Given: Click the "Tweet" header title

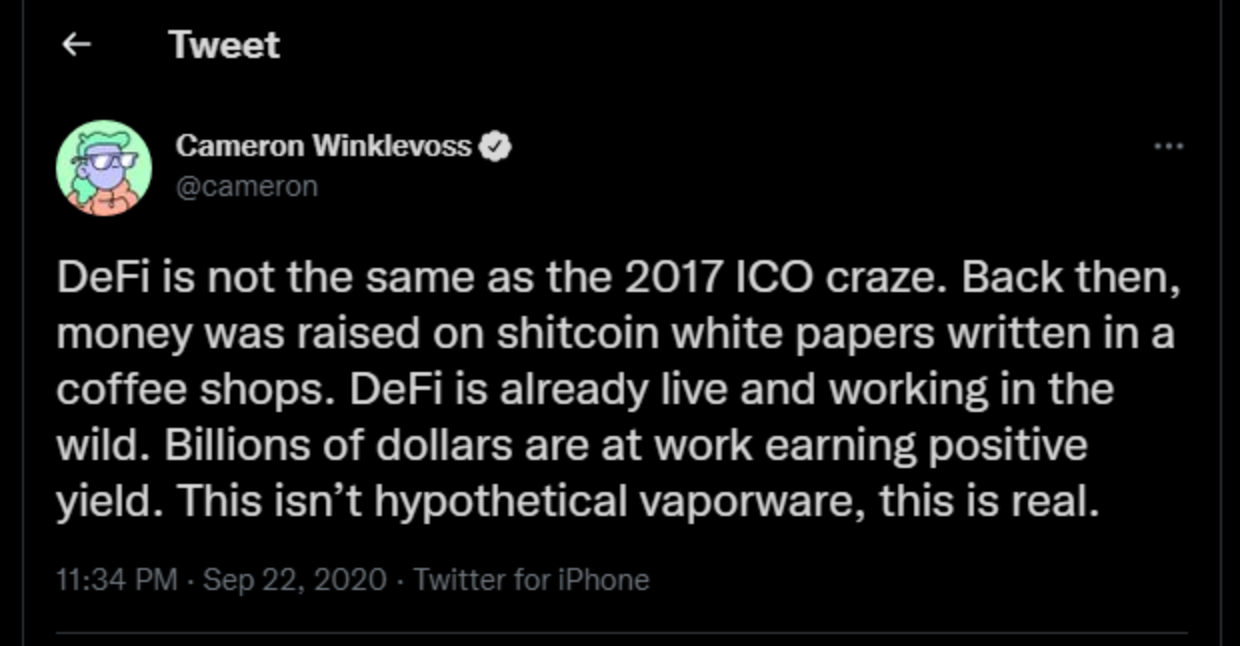Looking at the screenshot, I should click(224, 45).
